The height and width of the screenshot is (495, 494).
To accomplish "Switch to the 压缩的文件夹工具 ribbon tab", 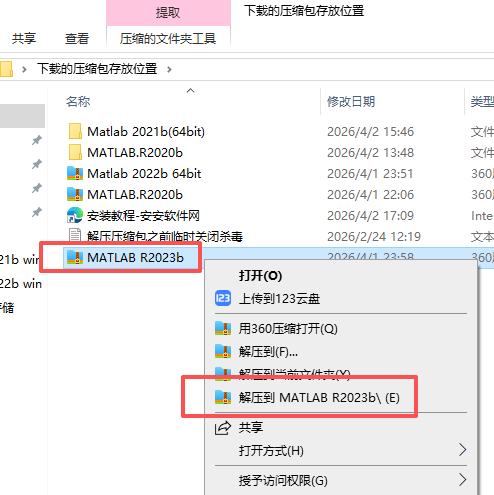I will [168, 39].
